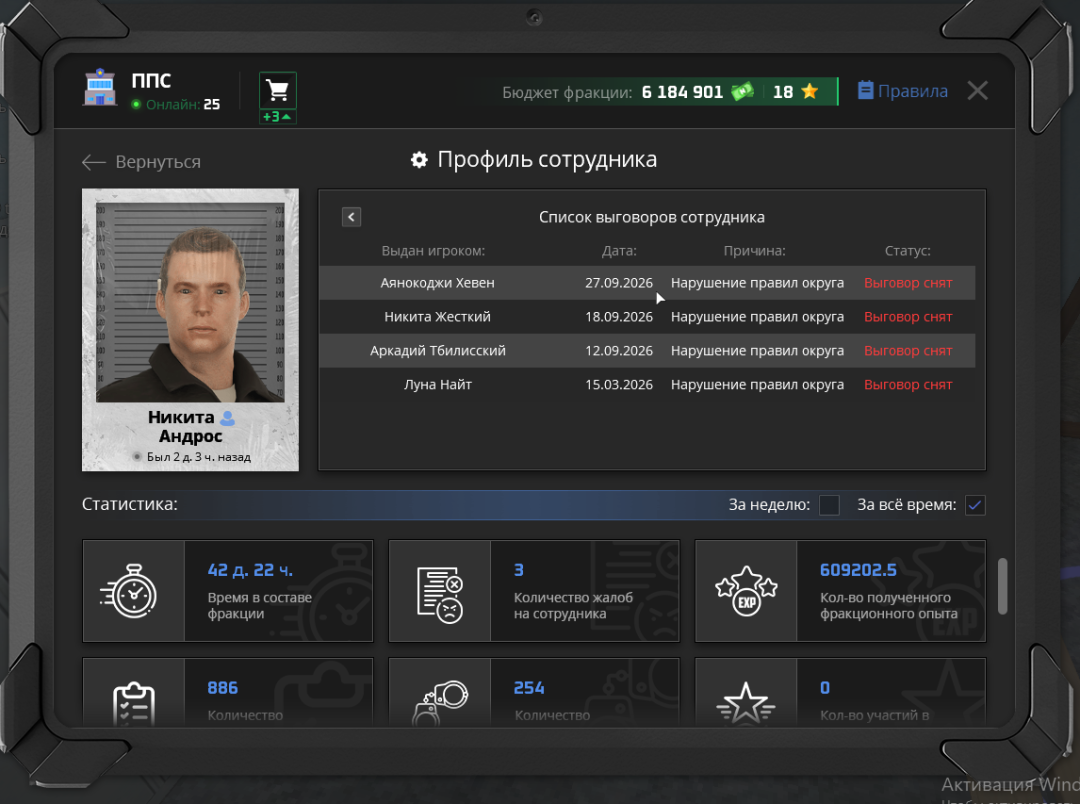The width and height of the screenshot is (1080, 804).
Task: Click the 886 statistic value
Action: click(222, 688)
